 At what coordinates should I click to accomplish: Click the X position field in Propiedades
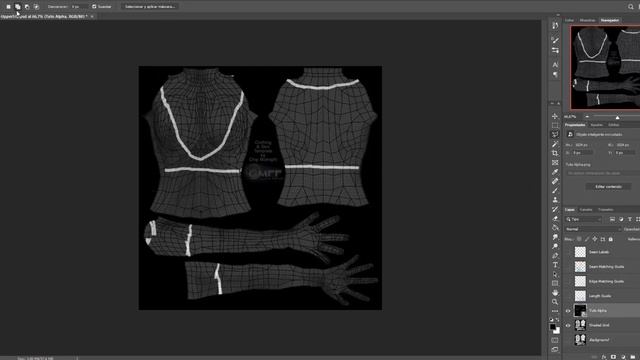coord(582,153)
